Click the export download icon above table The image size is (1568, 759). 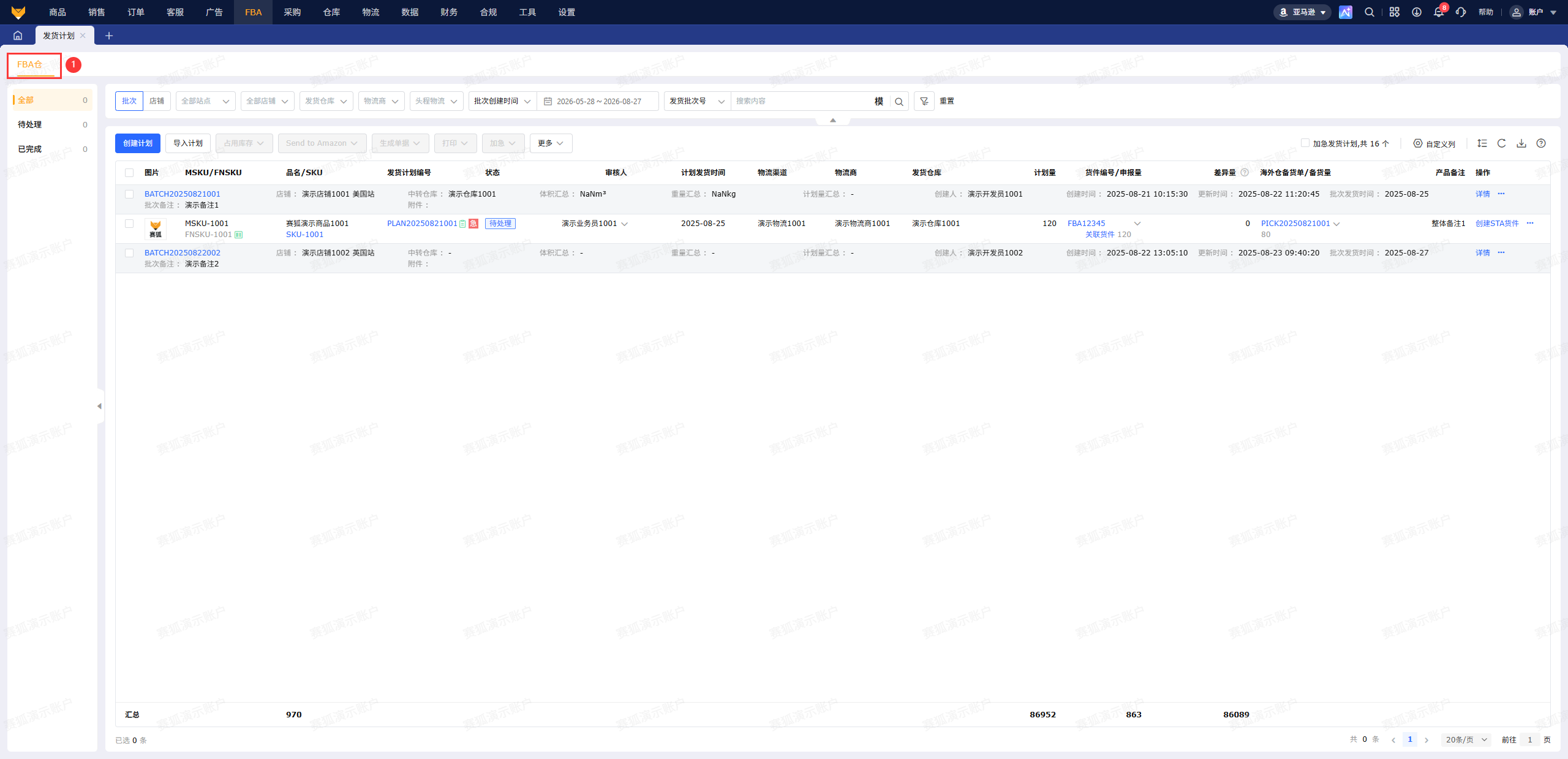point(1521,143)
